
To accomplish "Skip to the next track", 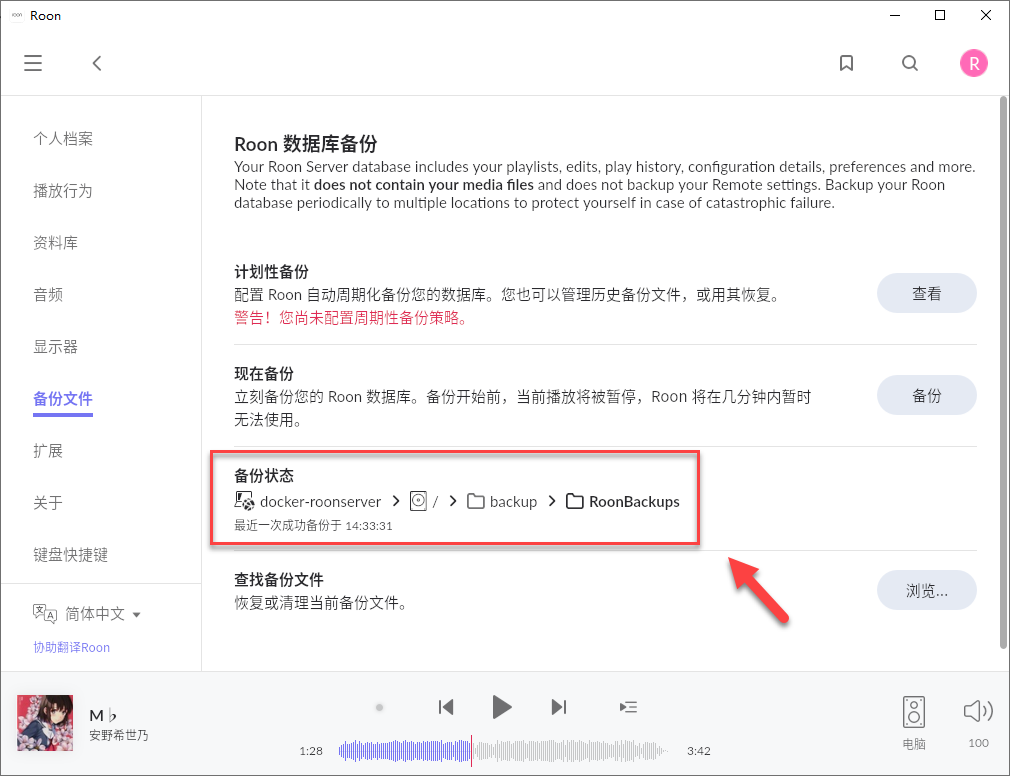I will tap(559, 707).
